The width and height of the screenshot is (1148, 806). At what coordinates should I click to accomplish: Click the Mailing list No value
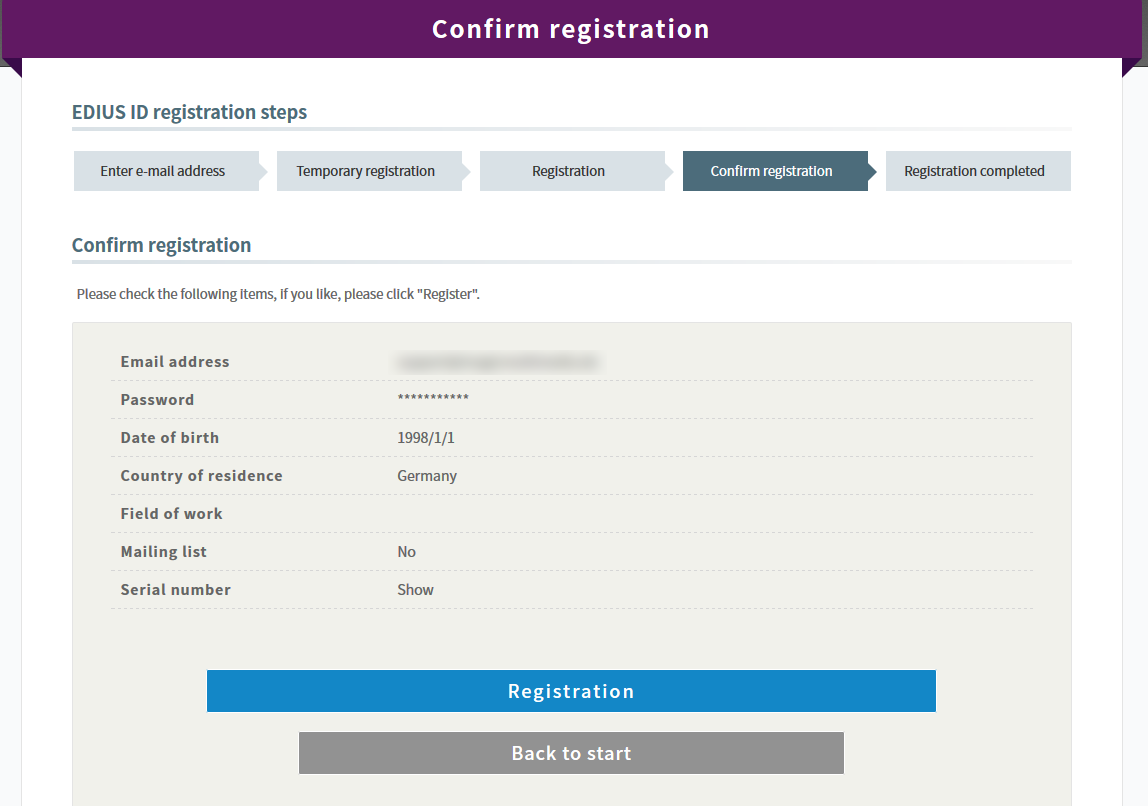(x=406, y=552)
